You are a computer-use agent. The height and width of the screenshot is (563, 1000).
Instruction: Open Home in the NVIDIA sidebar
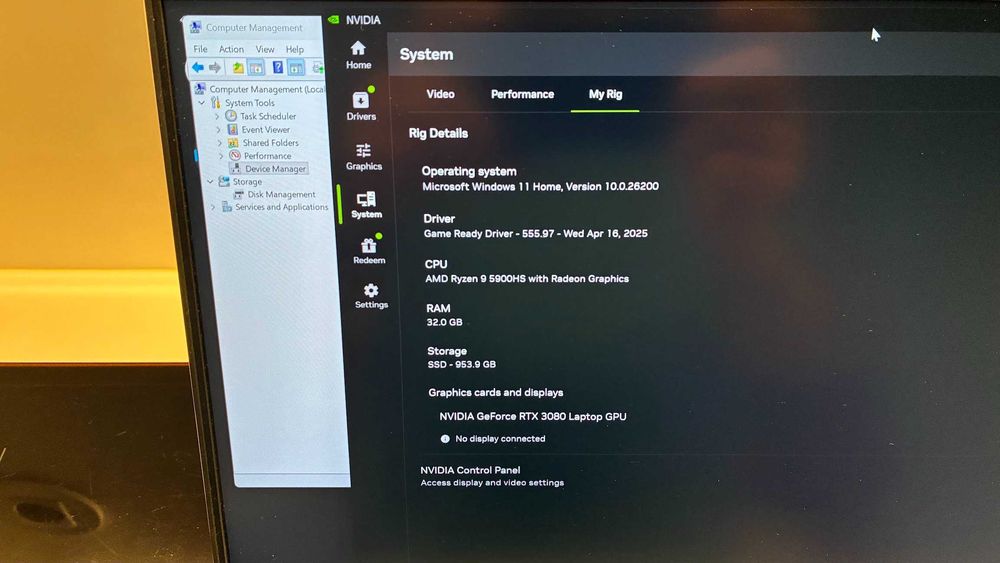pyautogui.click(x=358, y=55)
